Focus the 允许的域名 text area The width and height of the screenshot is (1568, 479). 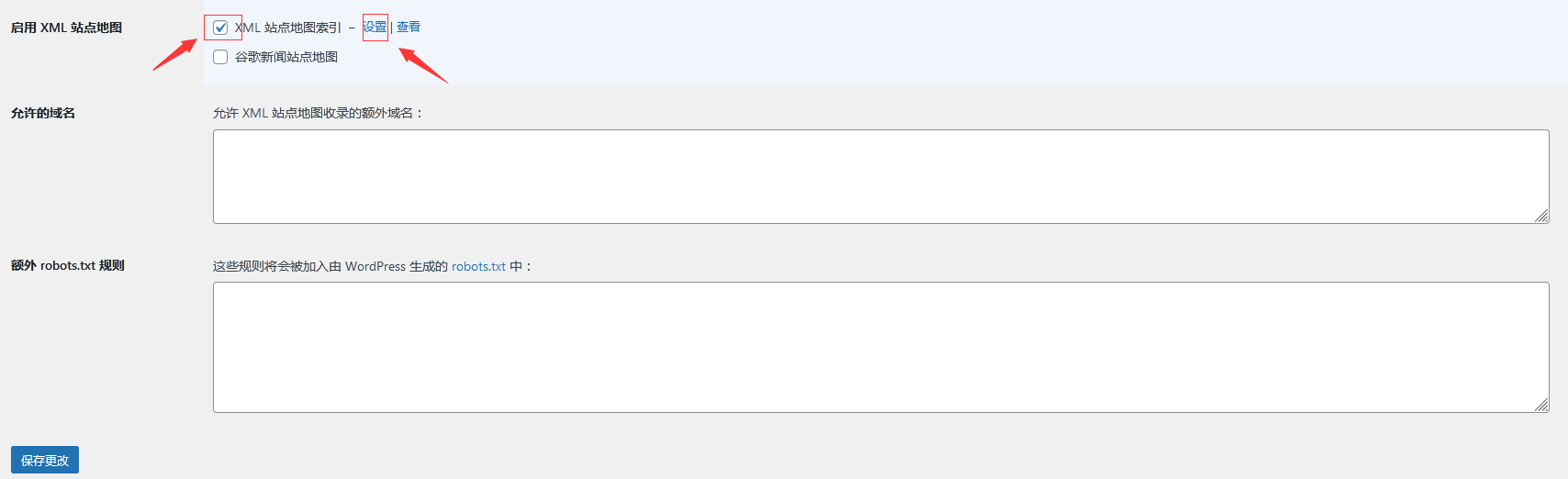pos(881,176)
